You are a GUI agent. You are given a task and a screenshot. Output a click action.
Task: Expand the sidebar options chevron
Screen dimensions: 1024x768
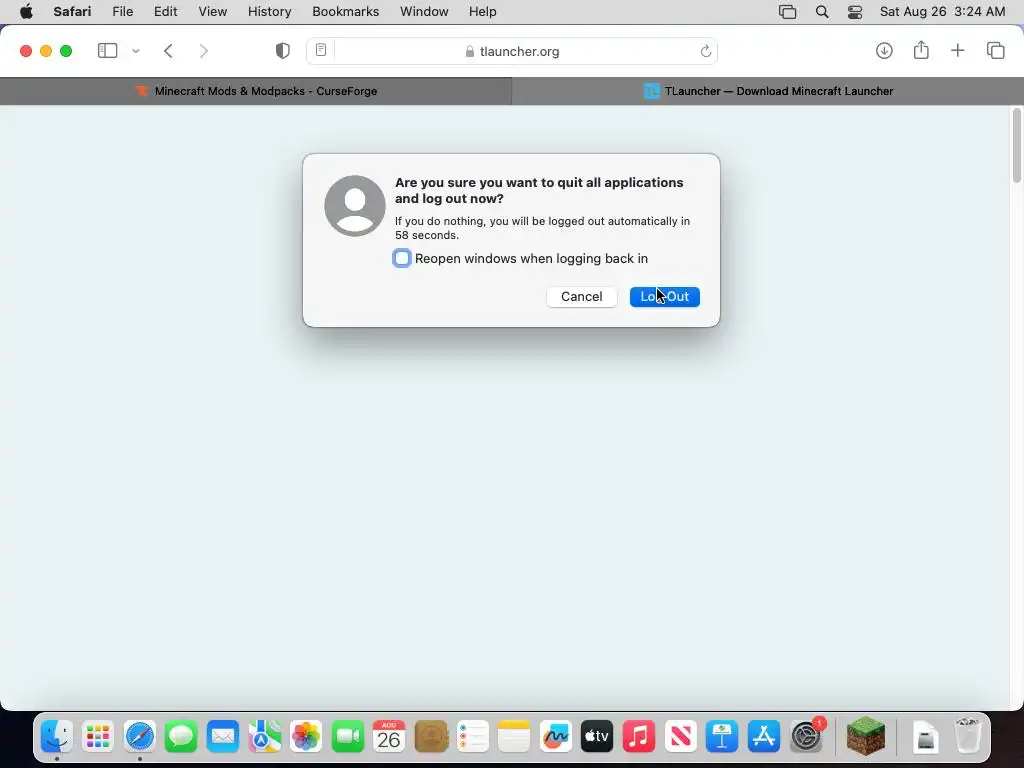(x=136, y=51)
